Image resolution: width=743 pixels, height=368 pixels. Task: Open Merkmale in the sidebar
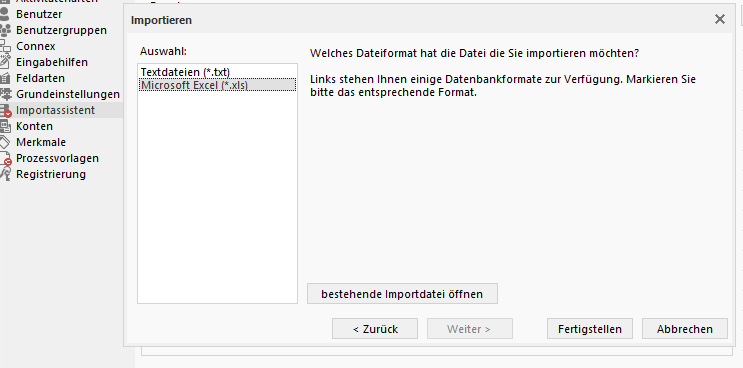(x=41, y=142)
